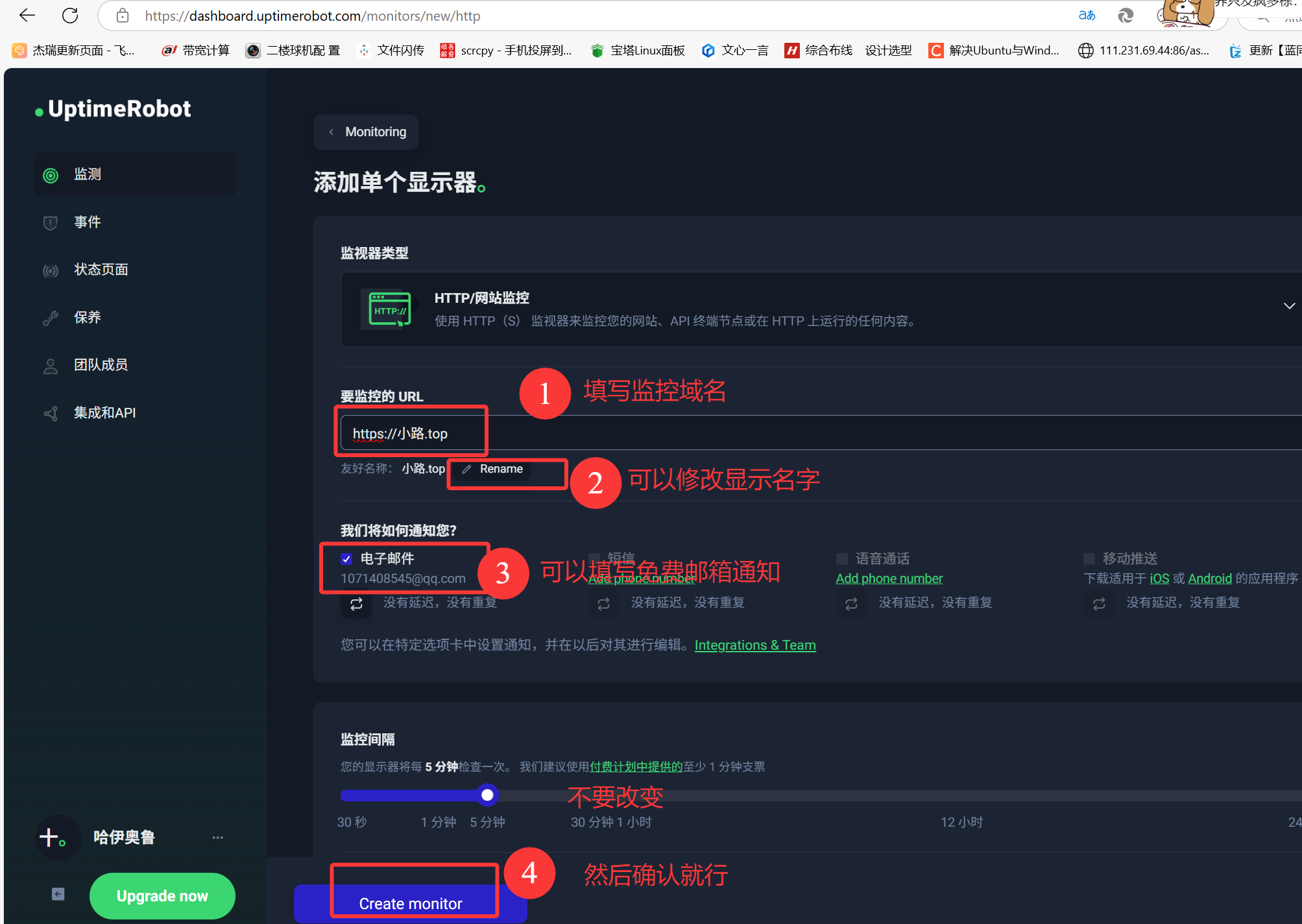Click the site lock icon in address bar
This screenshot has height=924, width=1302.
123,16
